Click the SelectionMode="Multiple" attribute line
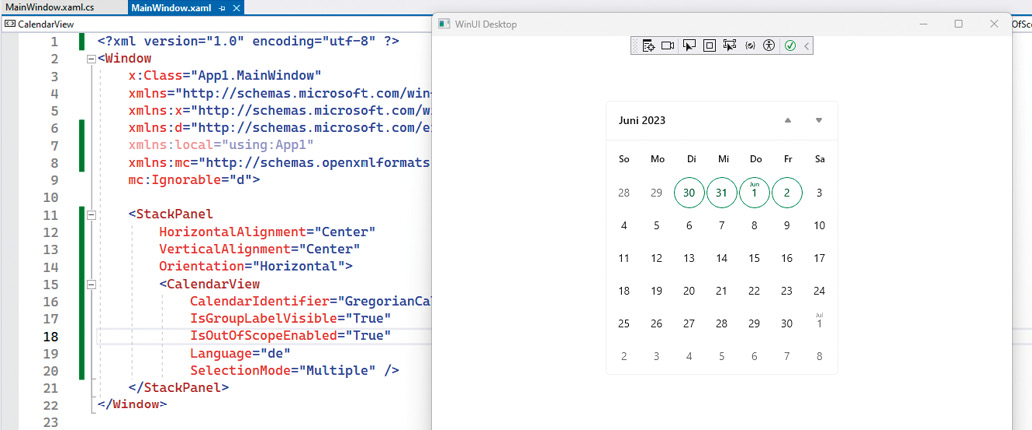Screen dimensions: 1032x430 point(294,371)
